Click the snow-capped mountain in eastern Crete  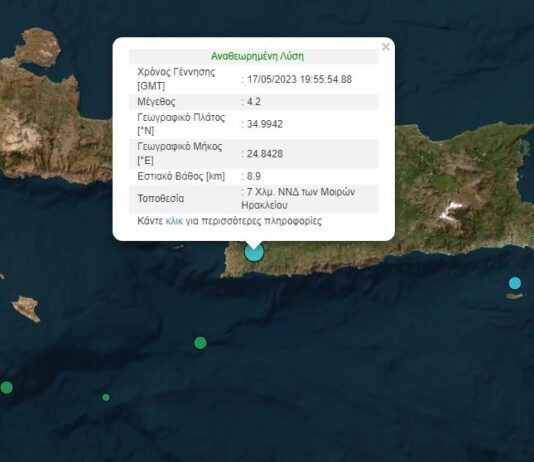coord(450,211)
